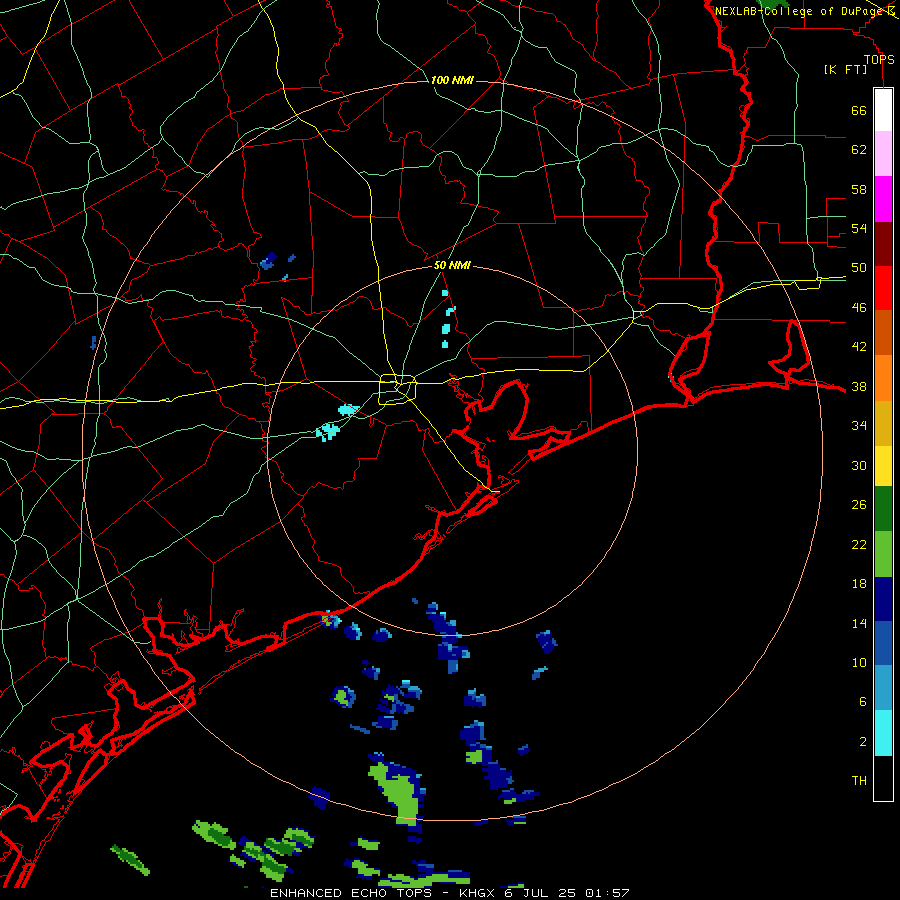Click the '50' legend value
The image size is (900, 900).
click(x=859, y=268)
